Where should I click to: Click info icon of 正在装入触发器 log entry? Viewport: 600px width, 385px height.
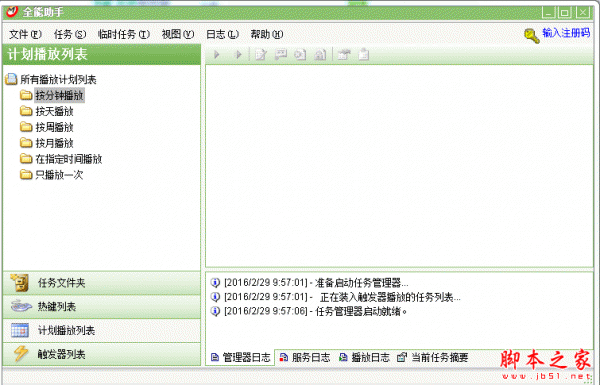(x=215, y=297)
